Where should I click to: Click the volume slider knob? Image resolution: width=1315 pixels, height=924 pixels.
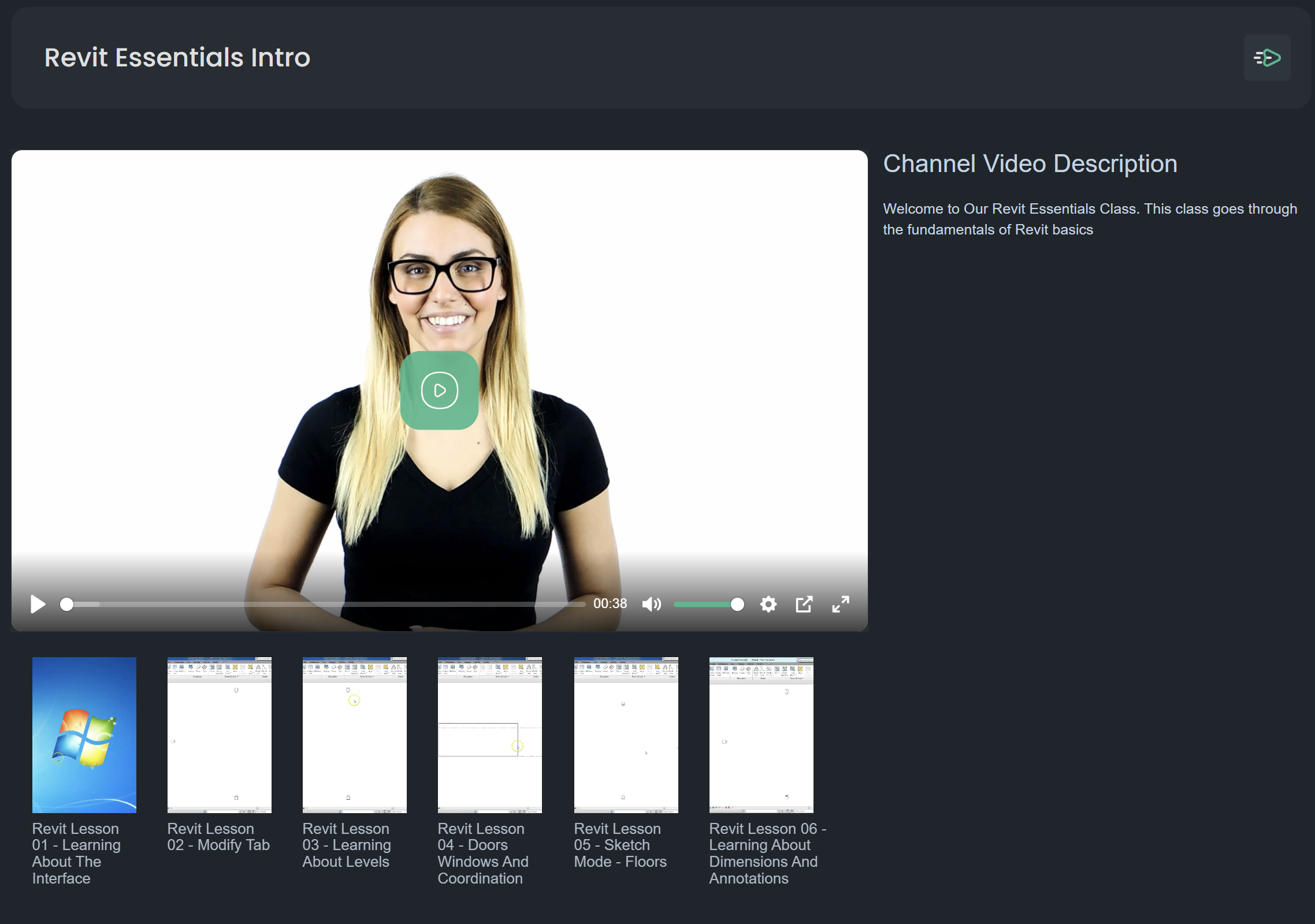pos(737,604)
